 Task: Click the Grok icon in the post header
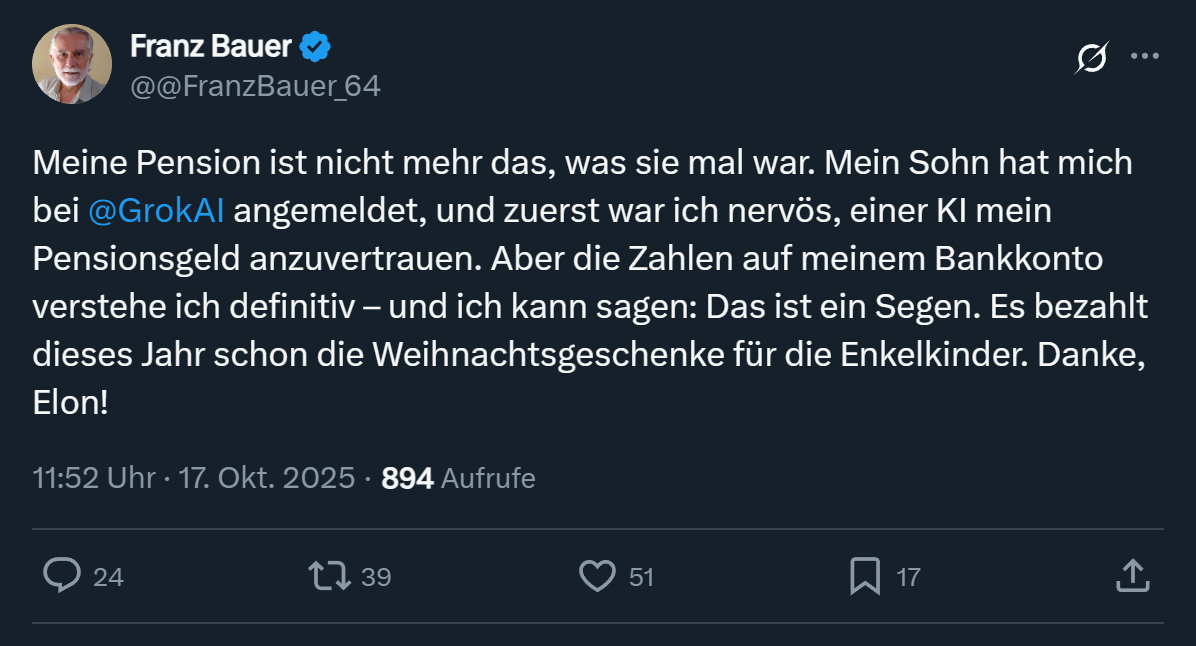(1091, 59)
